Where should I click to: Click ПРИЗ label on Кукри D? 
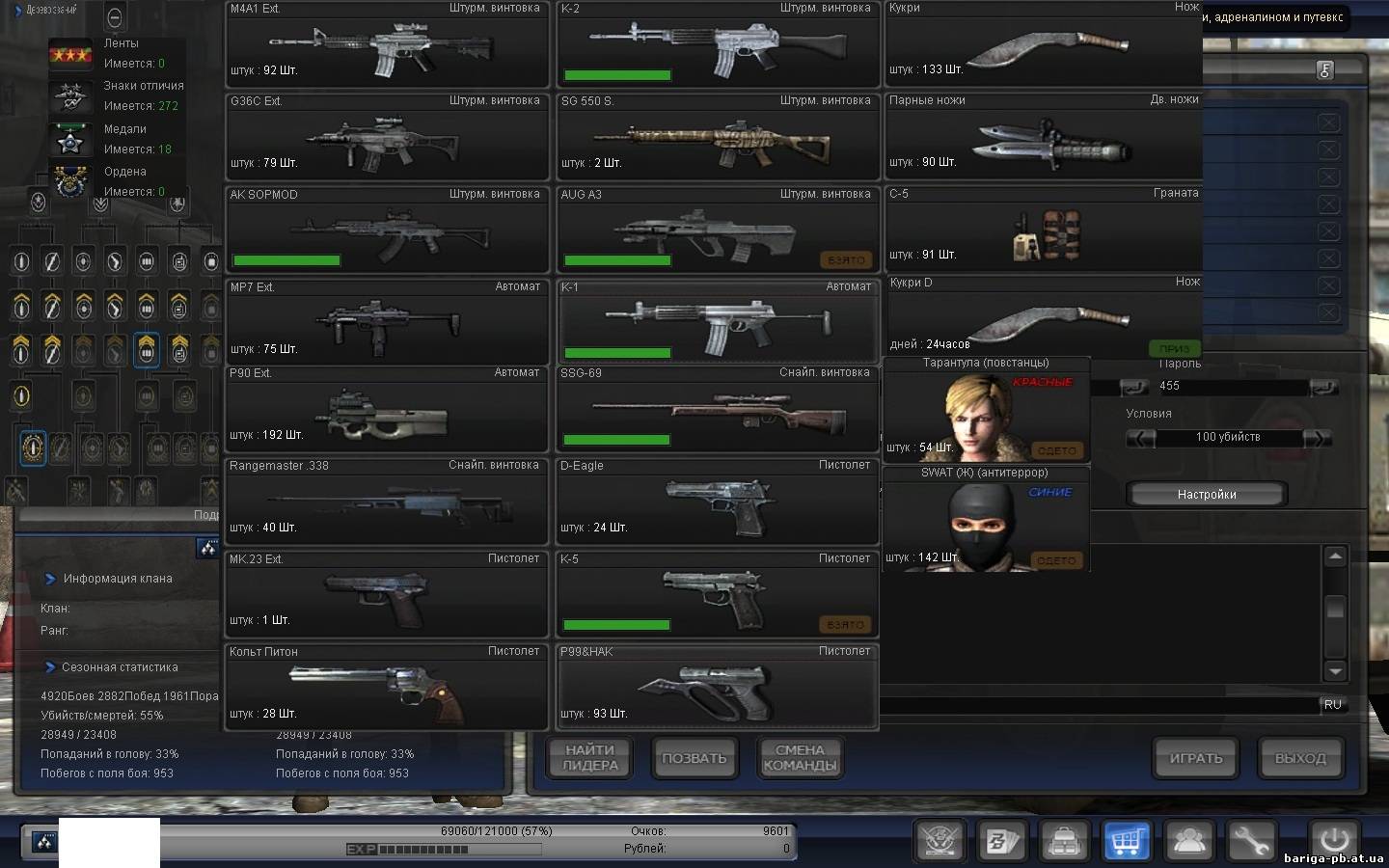(x=1174, y=348)
